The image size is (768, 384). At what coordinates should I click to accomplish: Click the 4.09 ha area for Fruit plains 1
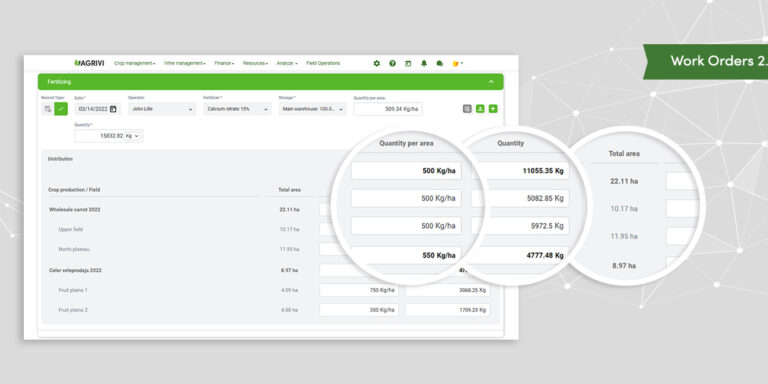tap(289, 290)
